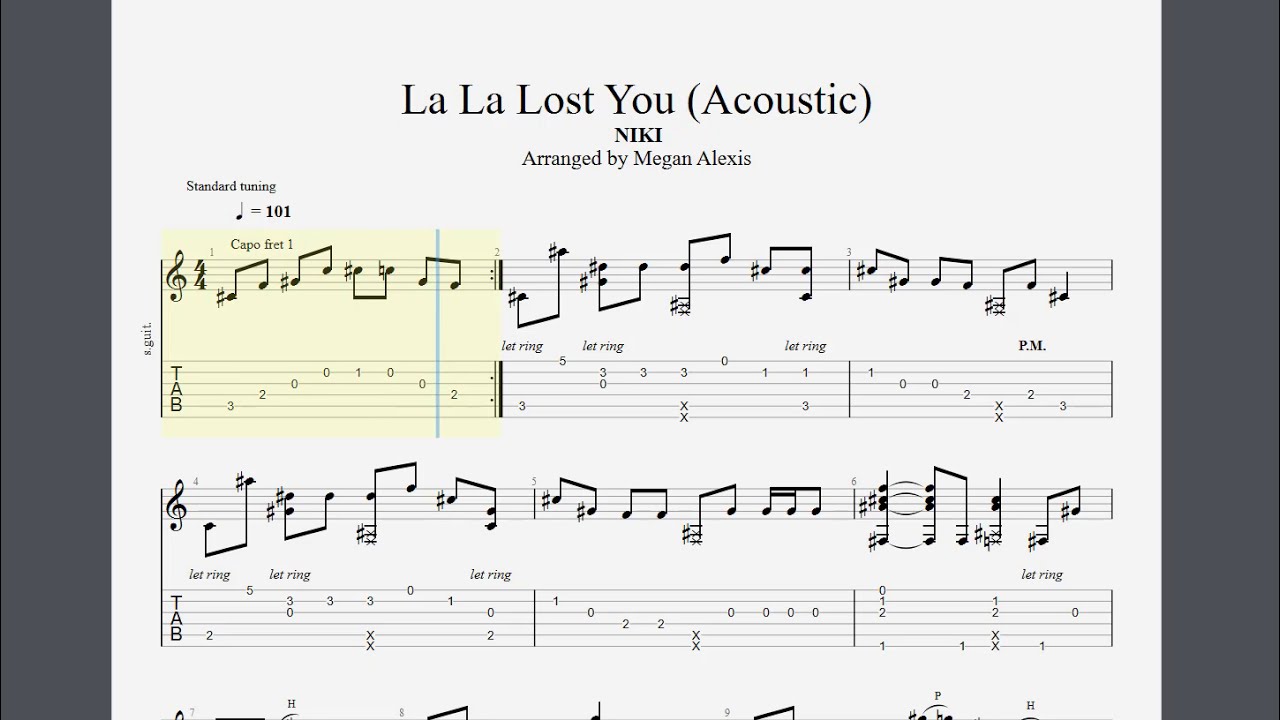Click the TAB clef on second system
The height and width of the screenshot is (720, 1280).
[176, 618]
